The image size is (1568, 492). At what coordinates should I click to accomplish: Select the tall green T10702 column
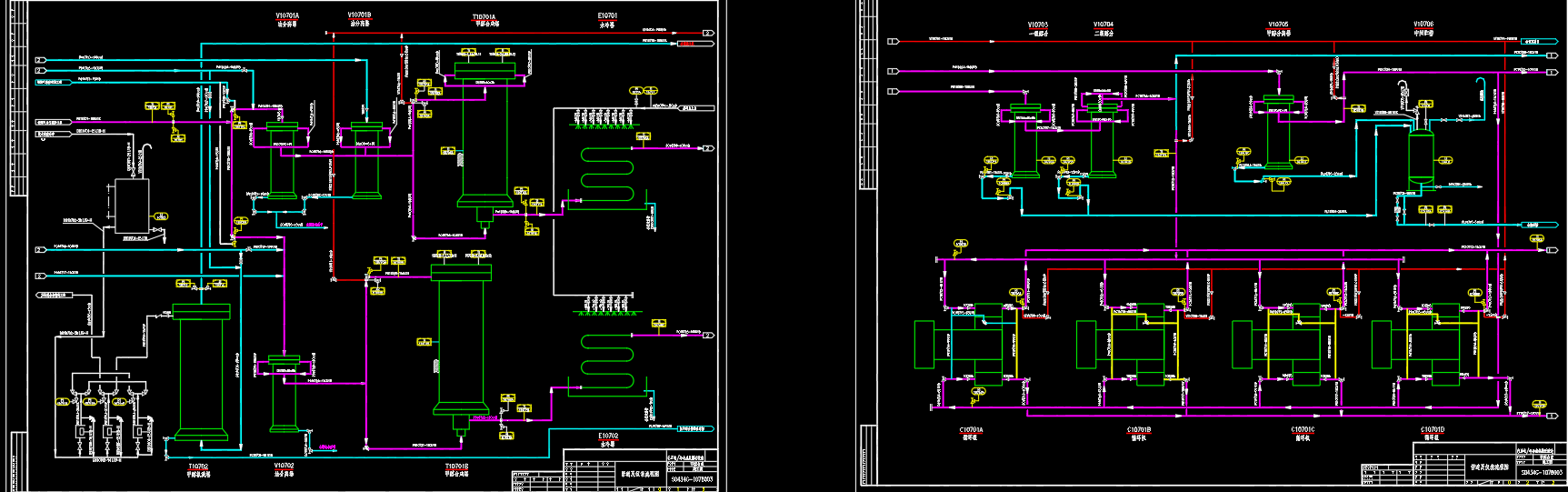point(201,372)
